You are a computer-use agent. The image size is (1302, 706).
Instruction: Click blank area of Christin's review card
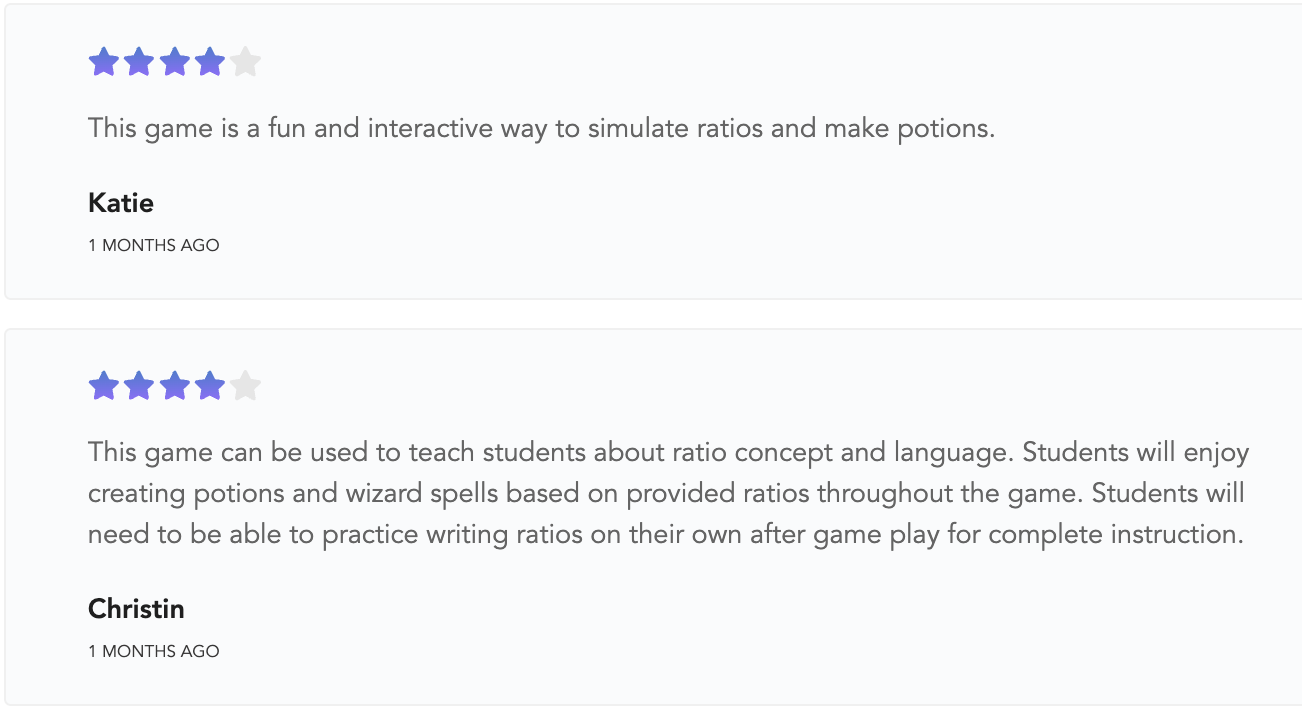(800, 620)
